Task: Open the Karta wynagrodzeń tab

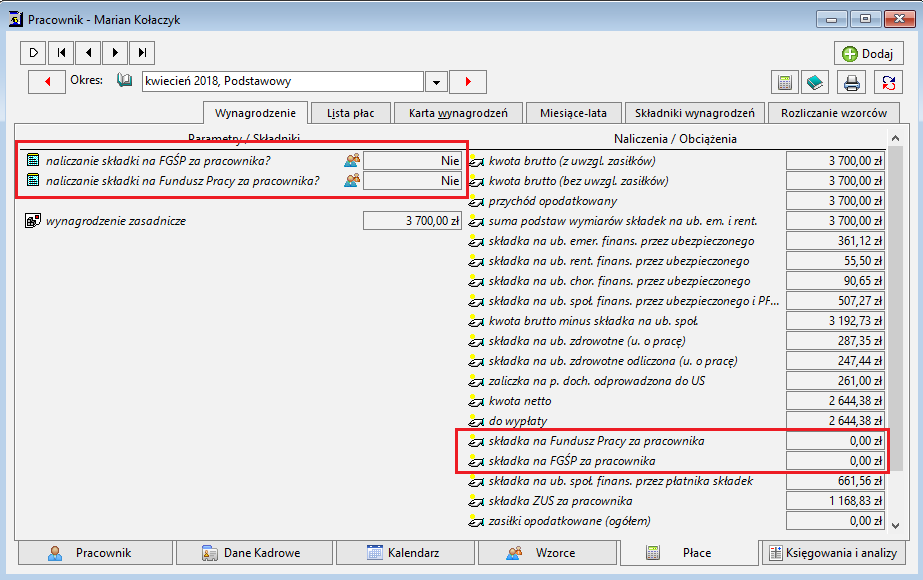Action: 458,113
